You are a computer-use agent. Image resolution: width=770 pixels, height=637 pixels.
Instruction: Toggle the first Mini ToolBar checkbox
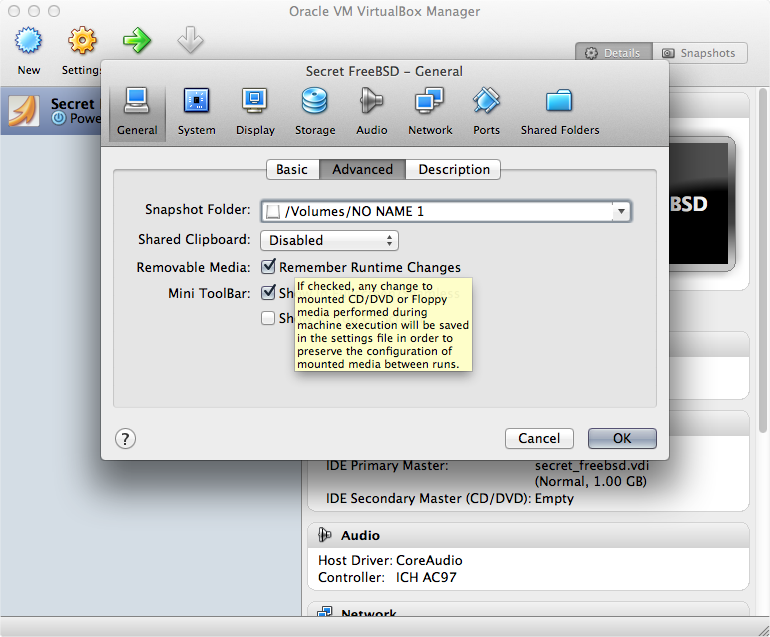tap(268, 293)
